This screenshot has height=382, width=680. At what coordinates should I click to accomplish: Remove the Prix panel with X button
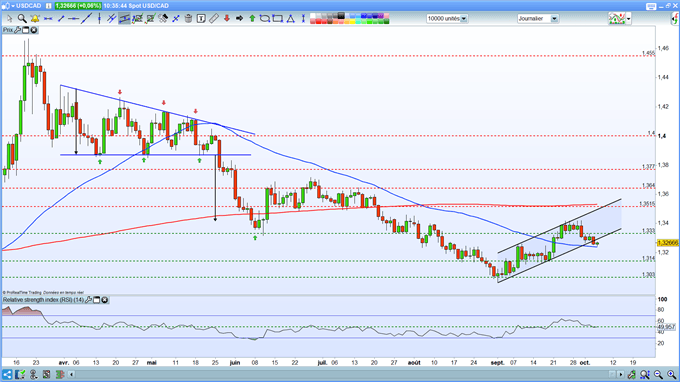pyautogui.click(x=33, y=30)
